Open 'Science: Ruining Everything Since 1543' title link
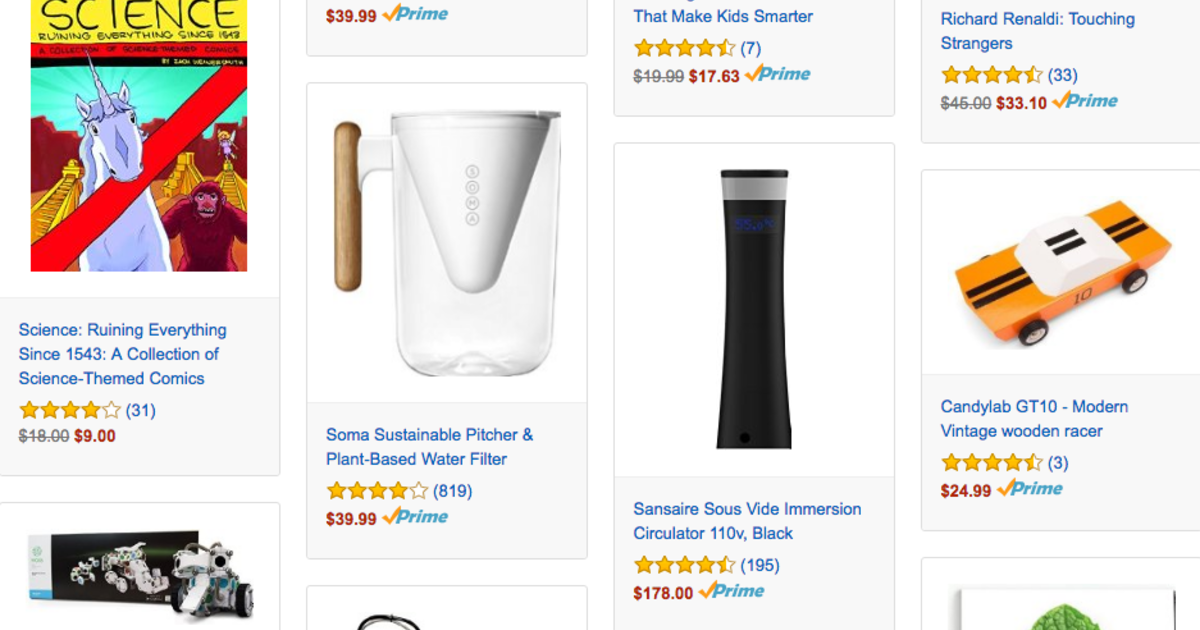This screenshot has width=1200, height=630. click(x=123, y=354)
